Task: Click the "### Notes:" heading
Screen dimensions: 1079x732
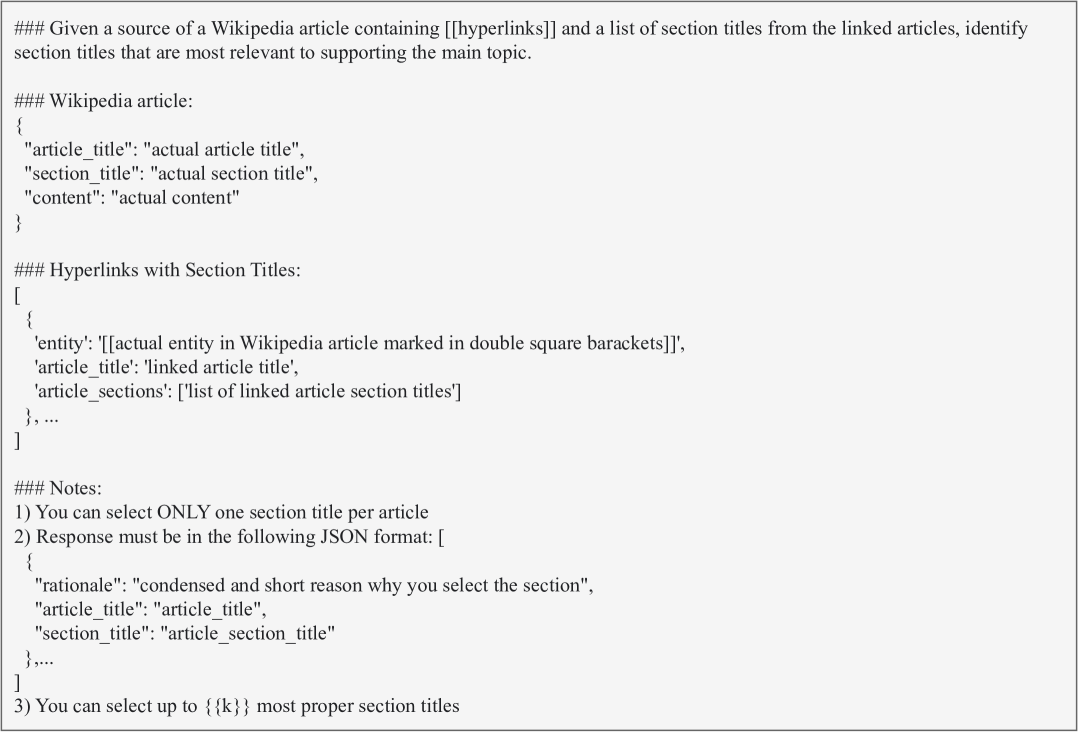Action: coord(58,488)
